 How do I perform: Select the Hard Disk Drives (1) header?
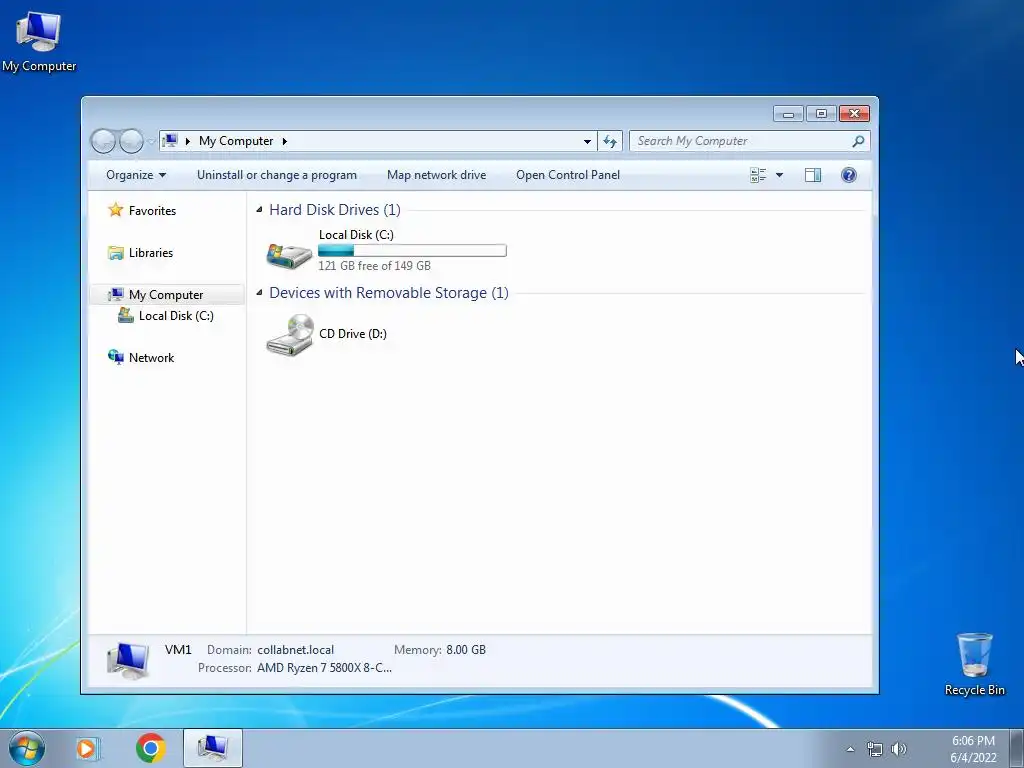point(335,210)
